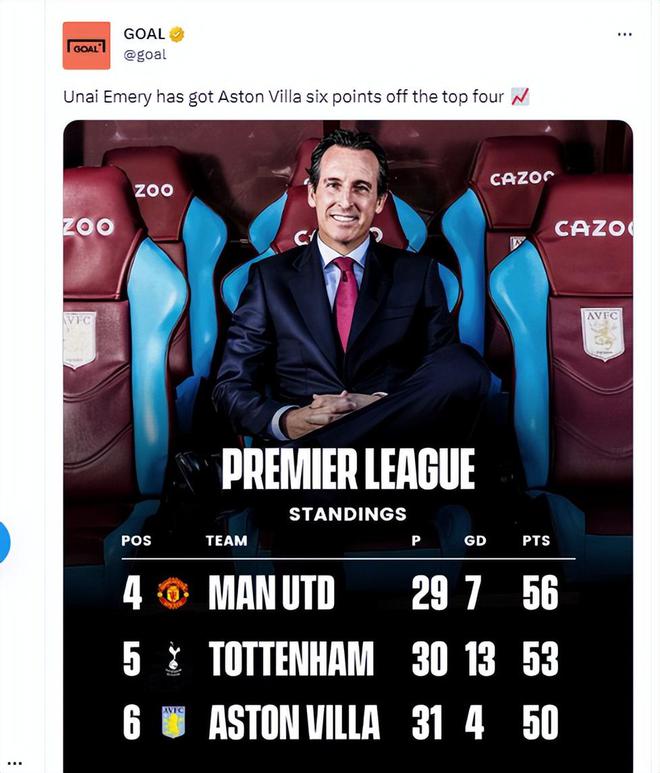Viewport: 660px width, 773px height.
Task: Click the ASTON VILLA team name
Action: [294, 723]
